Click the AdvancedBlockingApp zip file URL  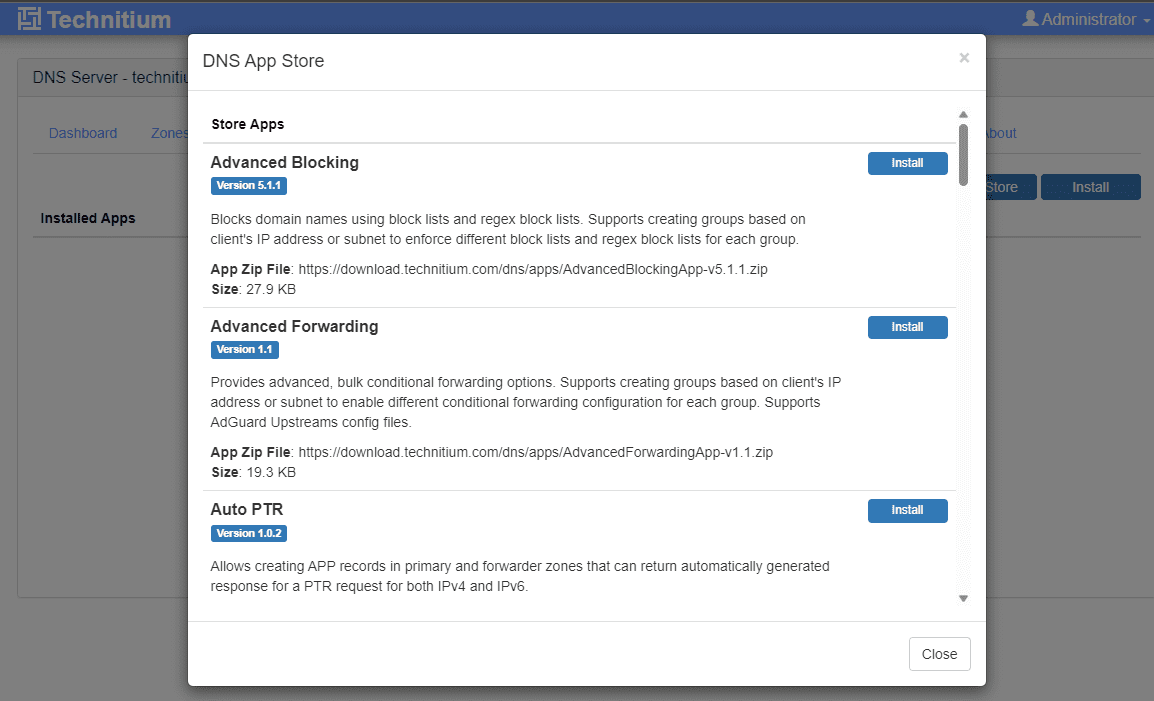533,269
